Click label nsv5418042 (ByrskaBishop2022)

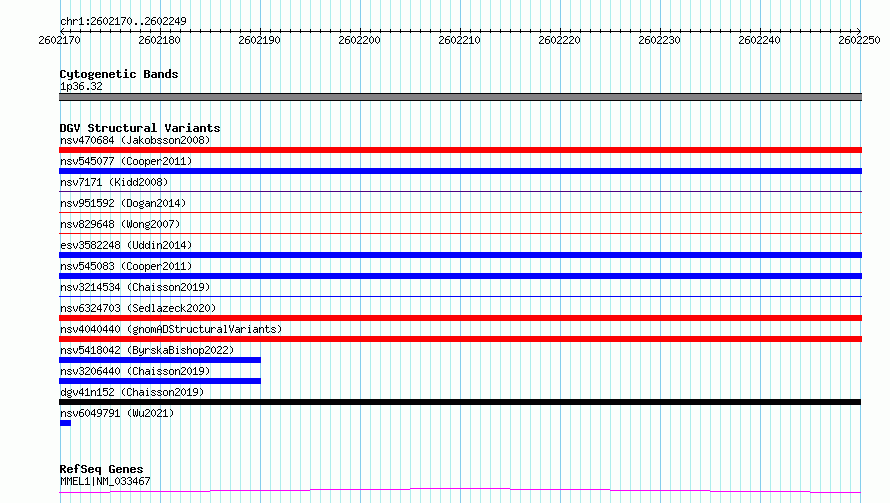147,350
